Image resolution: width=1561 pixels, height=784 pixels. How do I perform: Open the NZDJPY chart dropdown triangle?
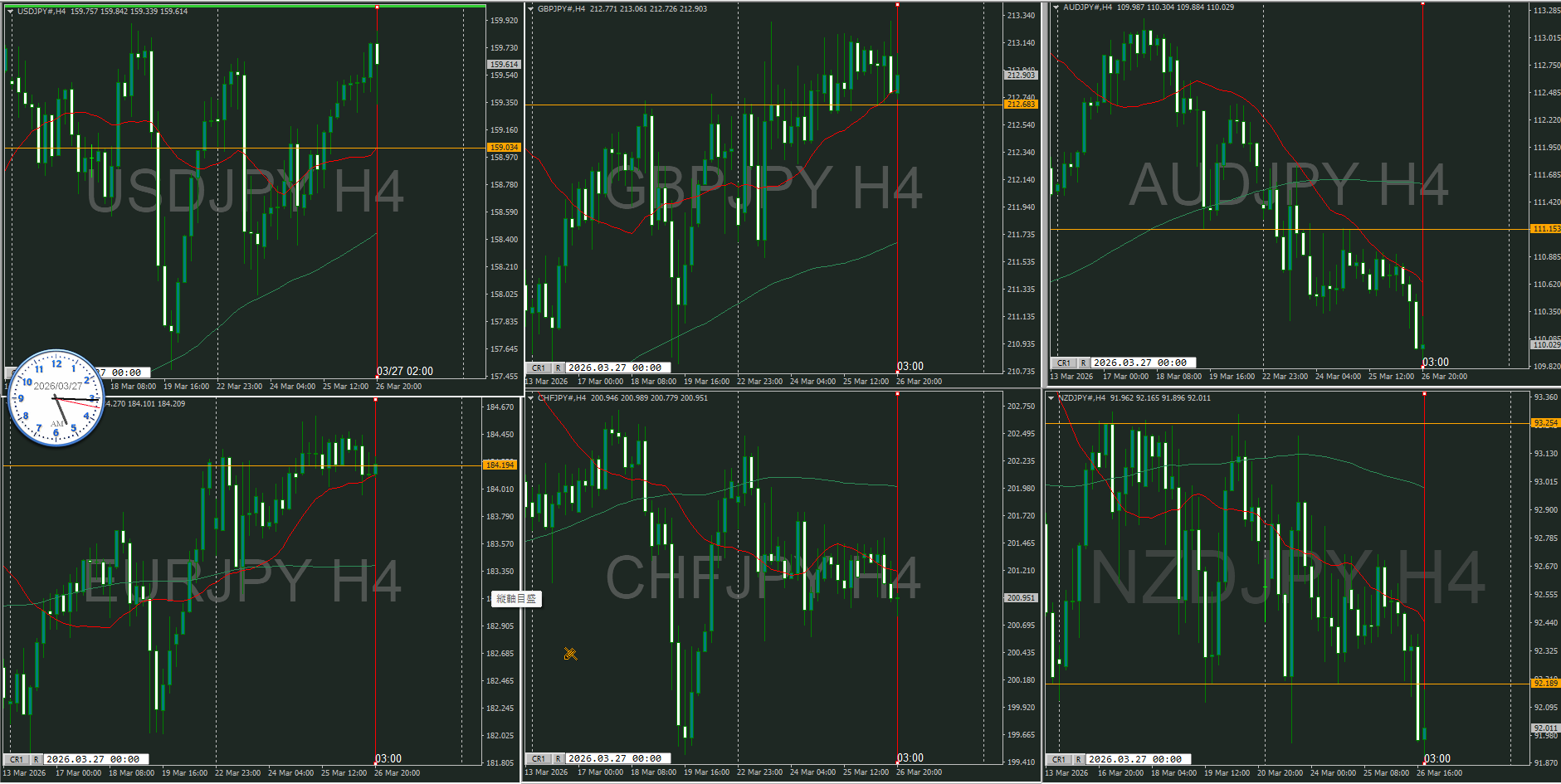pyautogui.click(x=1051, y=398)
